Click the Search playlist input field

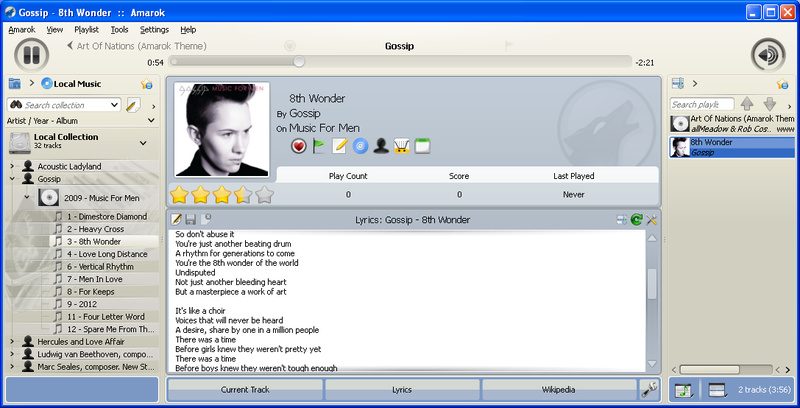coord(702,104)
